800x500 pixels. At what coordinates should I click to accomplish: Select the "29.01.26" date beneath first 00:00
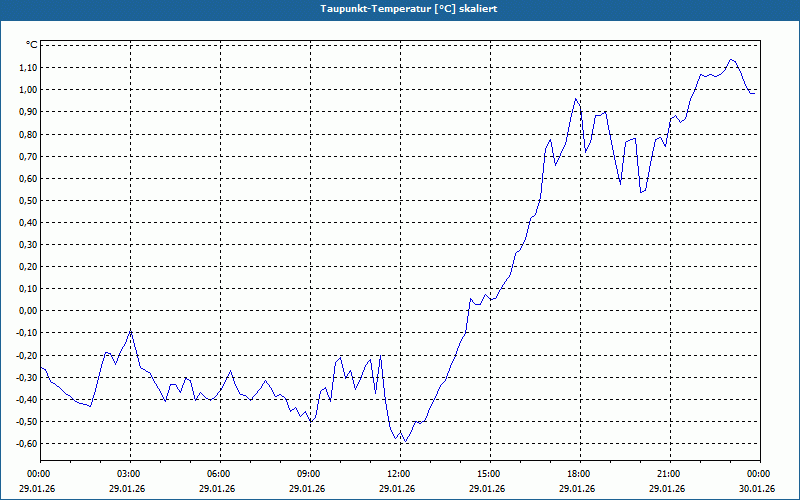click(x=37, y=488)
